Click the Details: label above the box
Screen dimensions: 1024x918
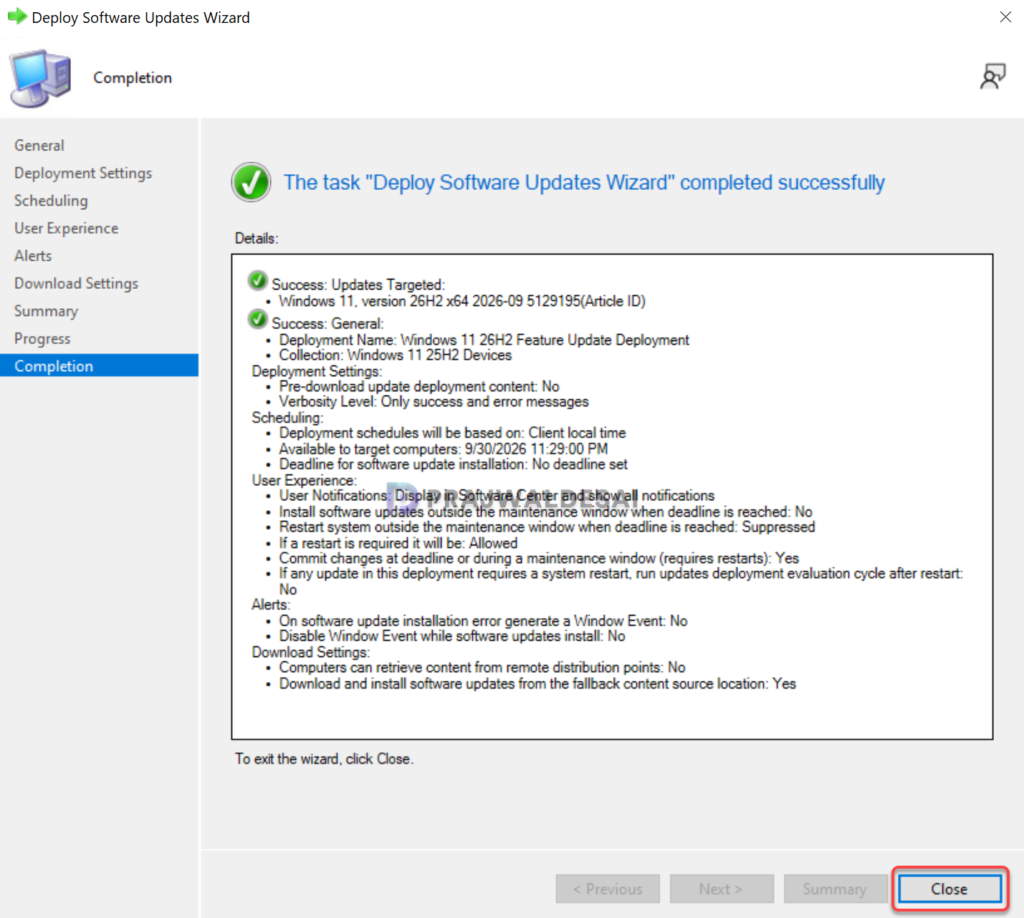(257, 238)
